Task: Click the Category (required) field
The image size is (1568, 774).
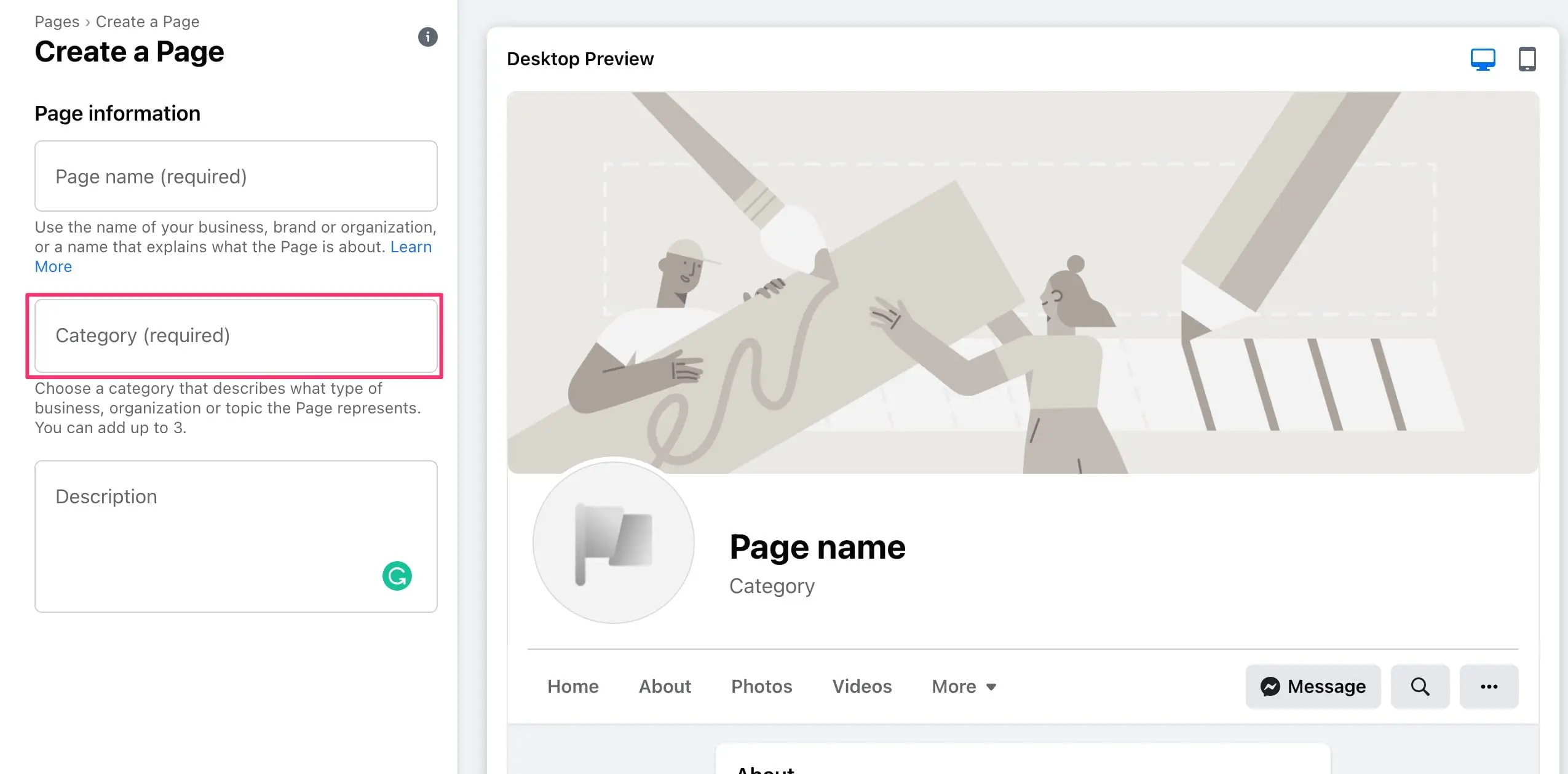Action: point(236,335)
